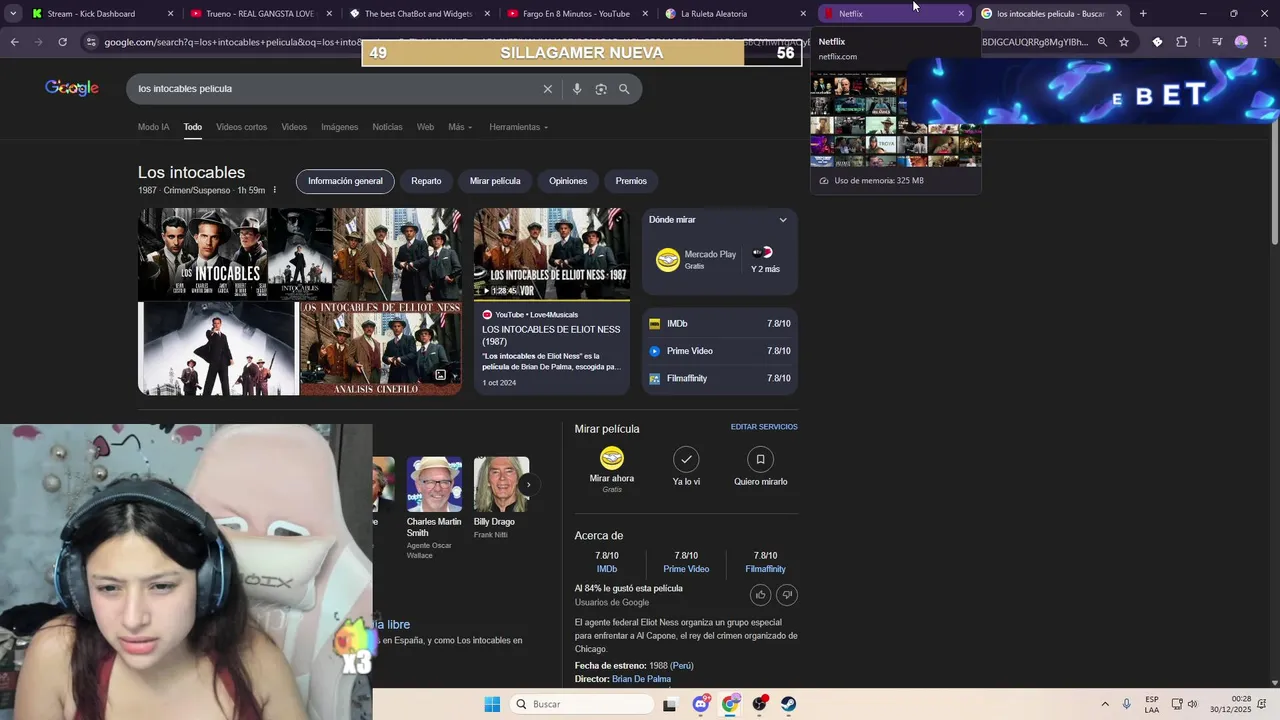
Task: Open OBS from the taskbar
Action: (760, 704)
